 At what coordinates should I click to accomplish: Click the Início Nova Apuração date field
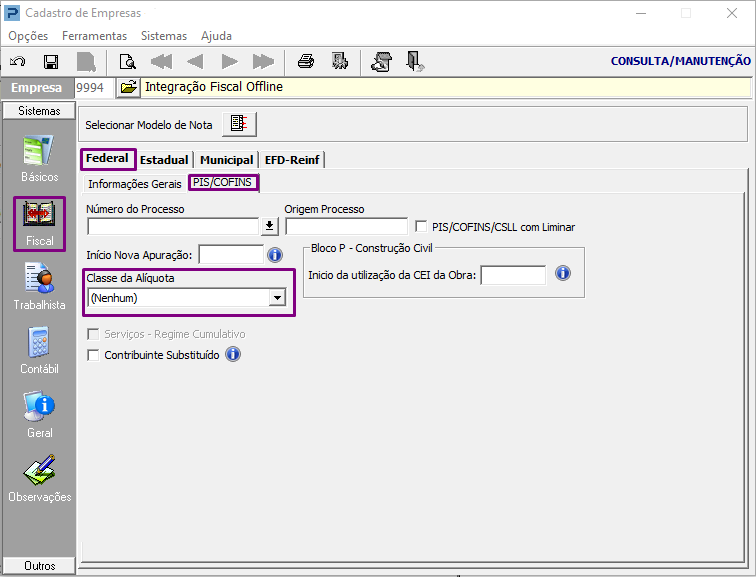point(231,255)
